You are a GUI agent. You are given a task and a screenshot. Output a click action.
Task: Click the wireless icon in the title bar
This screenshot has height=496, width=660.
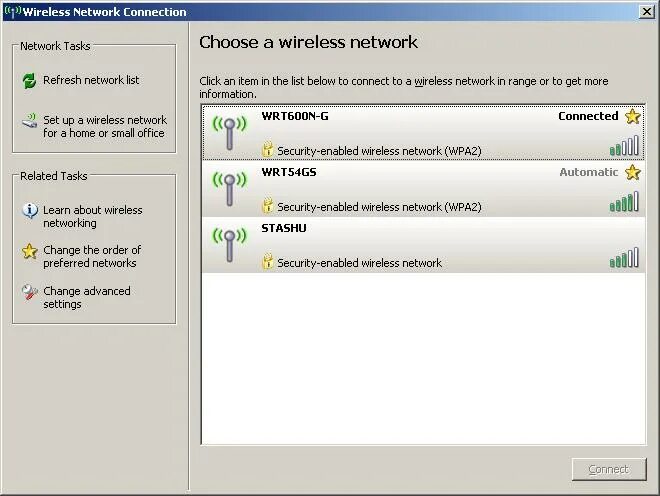[12, 11]
